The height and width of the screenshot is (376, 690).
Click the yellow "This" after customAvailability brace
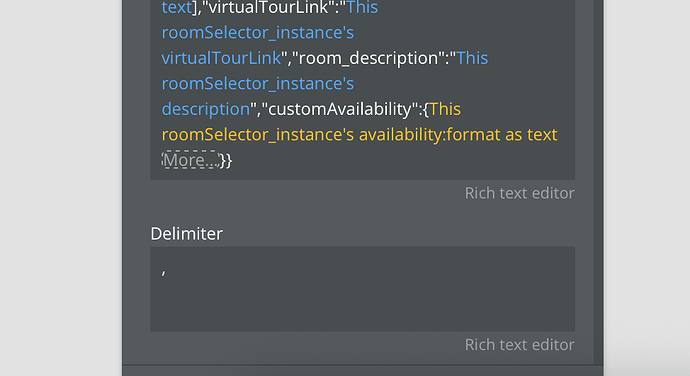pyautogui.click(x=445, y=109)
